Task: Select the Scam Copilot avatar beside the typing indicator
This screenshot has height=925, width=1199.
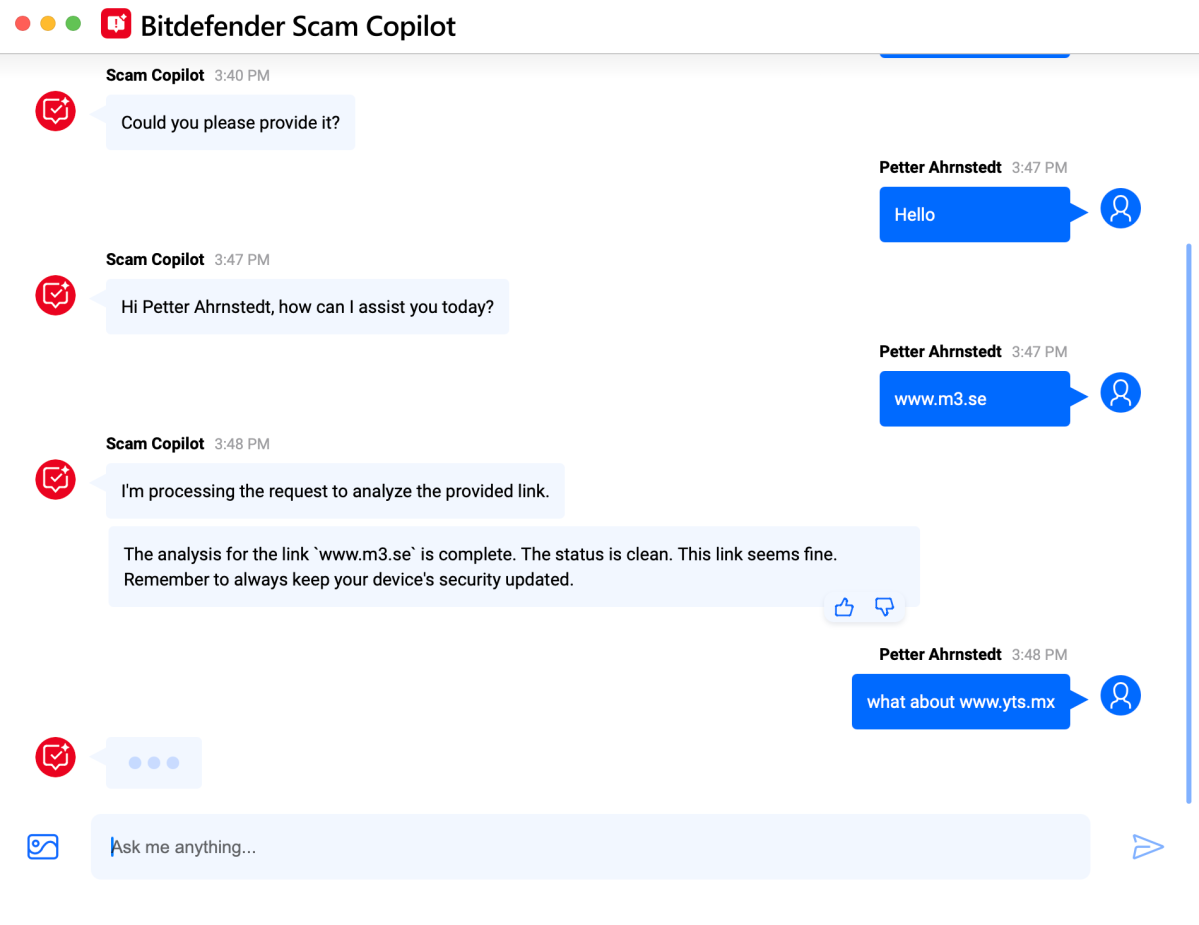Action: pos(55,758)
